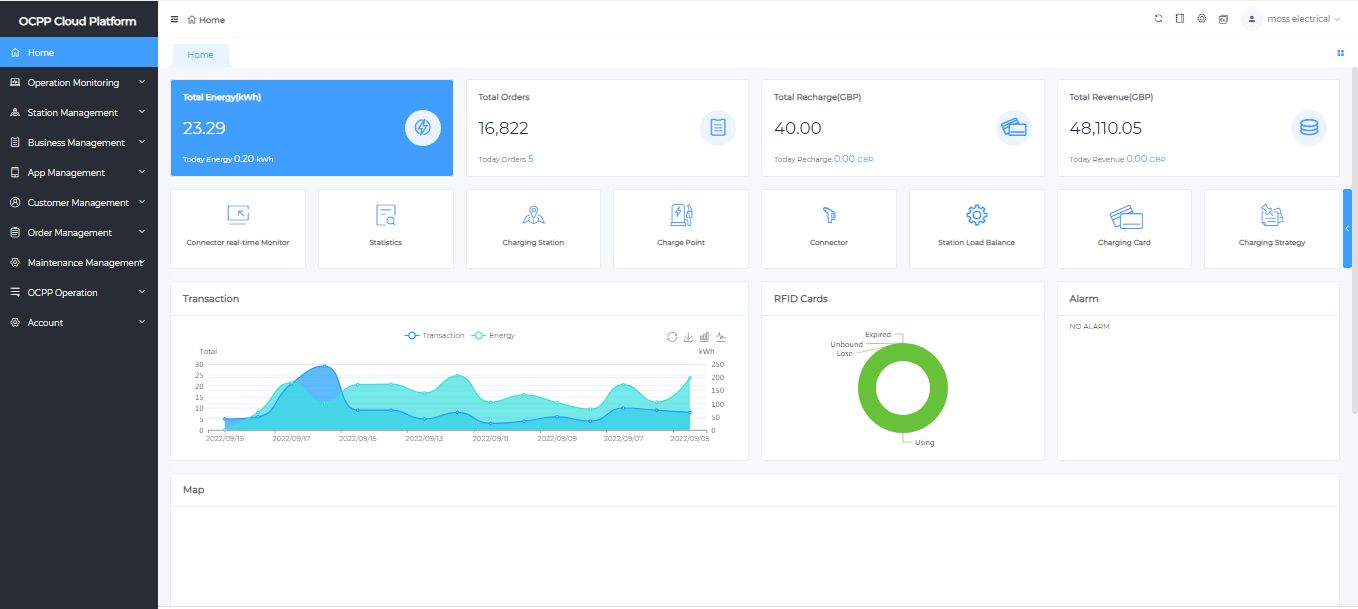Click the NO ALARM text
1358x609 pixels.
pos(1089,327)
